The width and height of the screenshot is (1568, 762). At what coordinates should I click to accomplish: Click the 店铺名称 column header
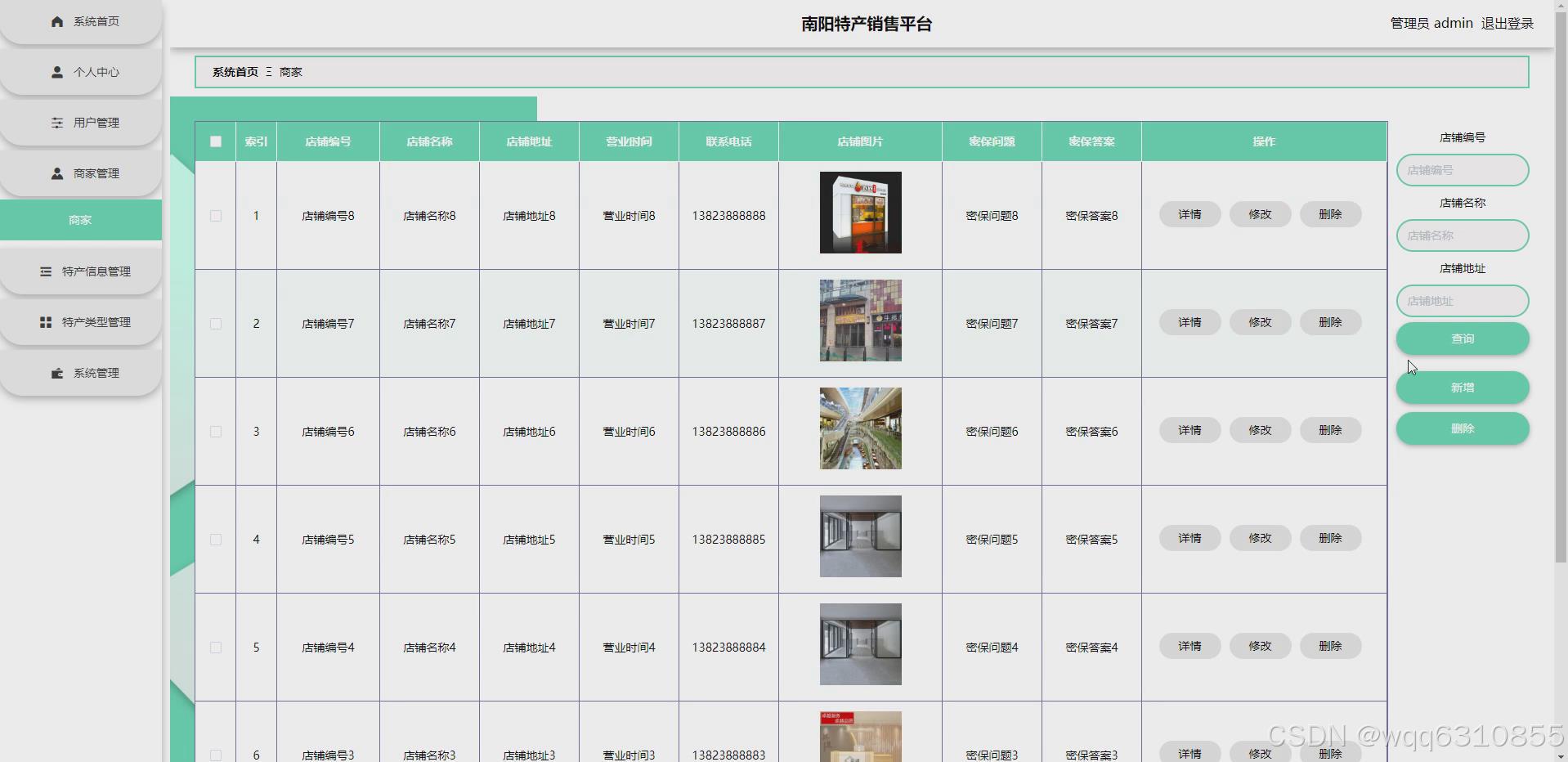430,141
